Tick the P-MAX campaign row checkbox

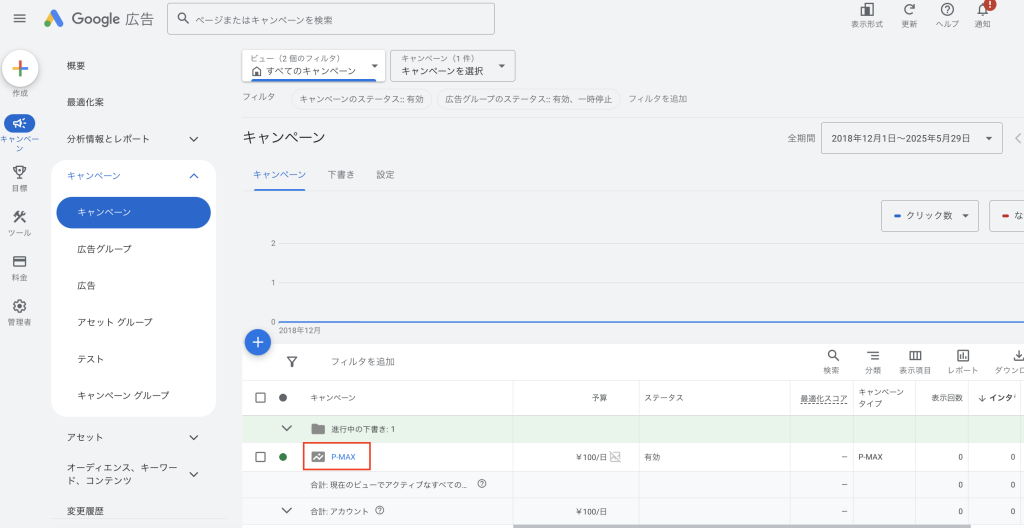point(260,457)
